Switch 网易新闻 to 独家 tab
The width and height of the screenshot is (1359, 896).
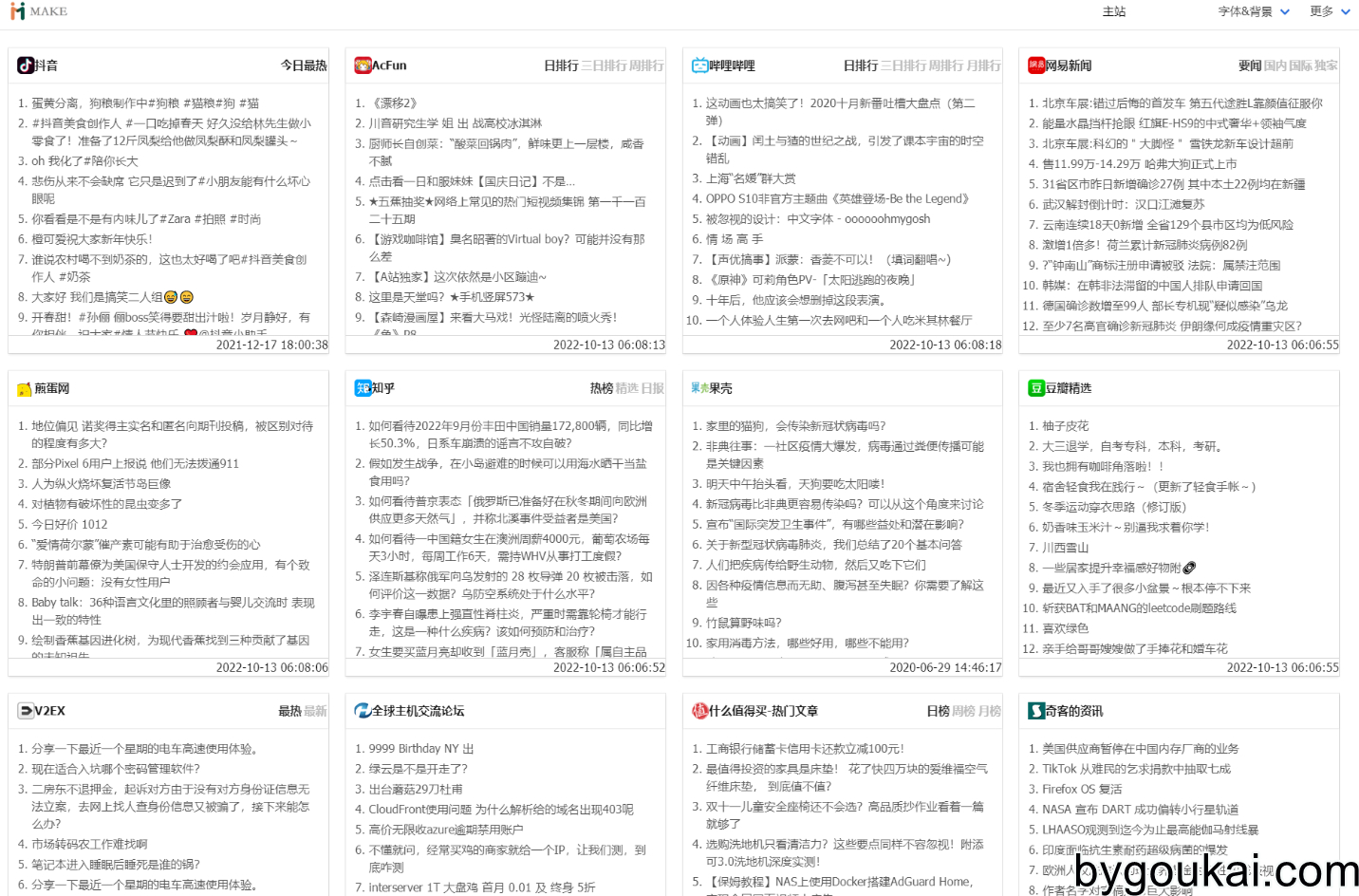tap(1326, 65)
